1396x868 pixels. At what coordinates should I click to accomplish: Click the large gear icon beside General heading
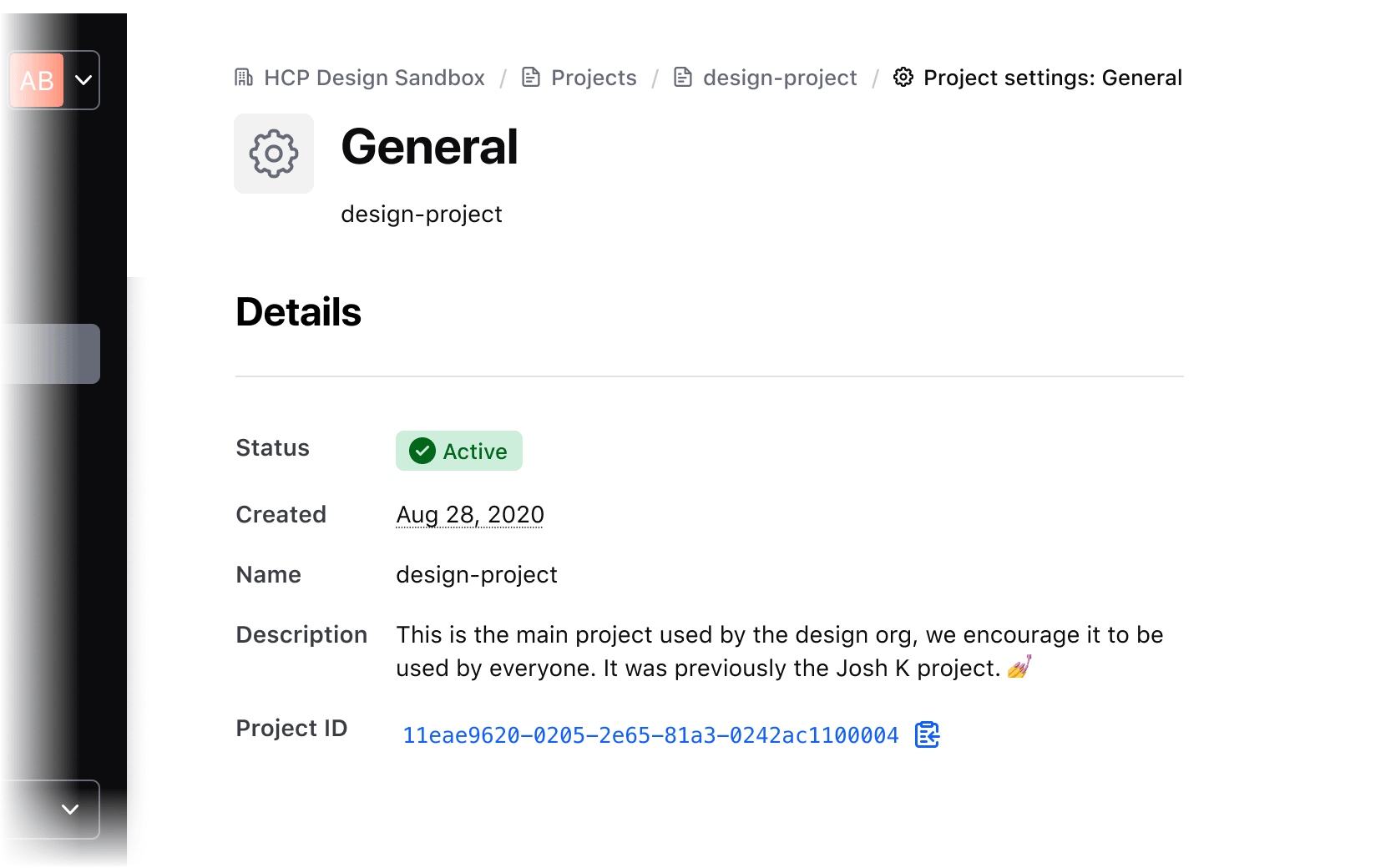(x=273, y=153)
